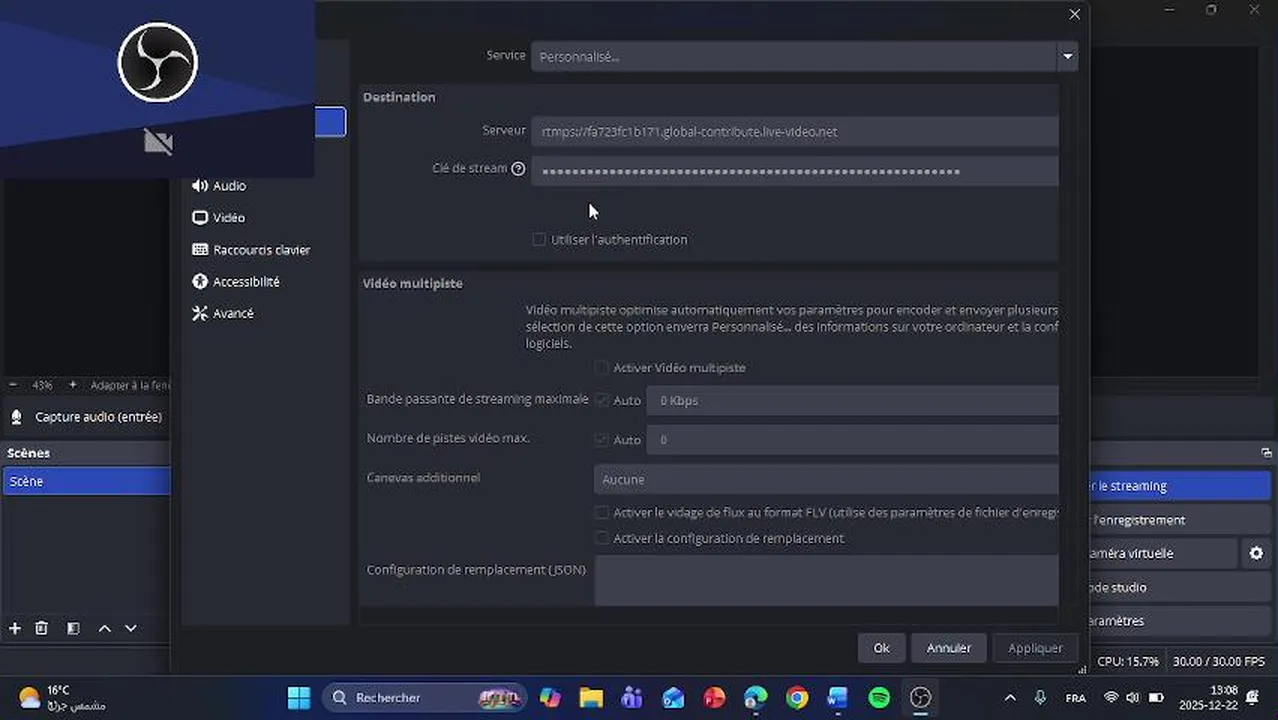The image size is (1278, 720).
Task: Open the Windows Start menu
Action: click(298, 697)
